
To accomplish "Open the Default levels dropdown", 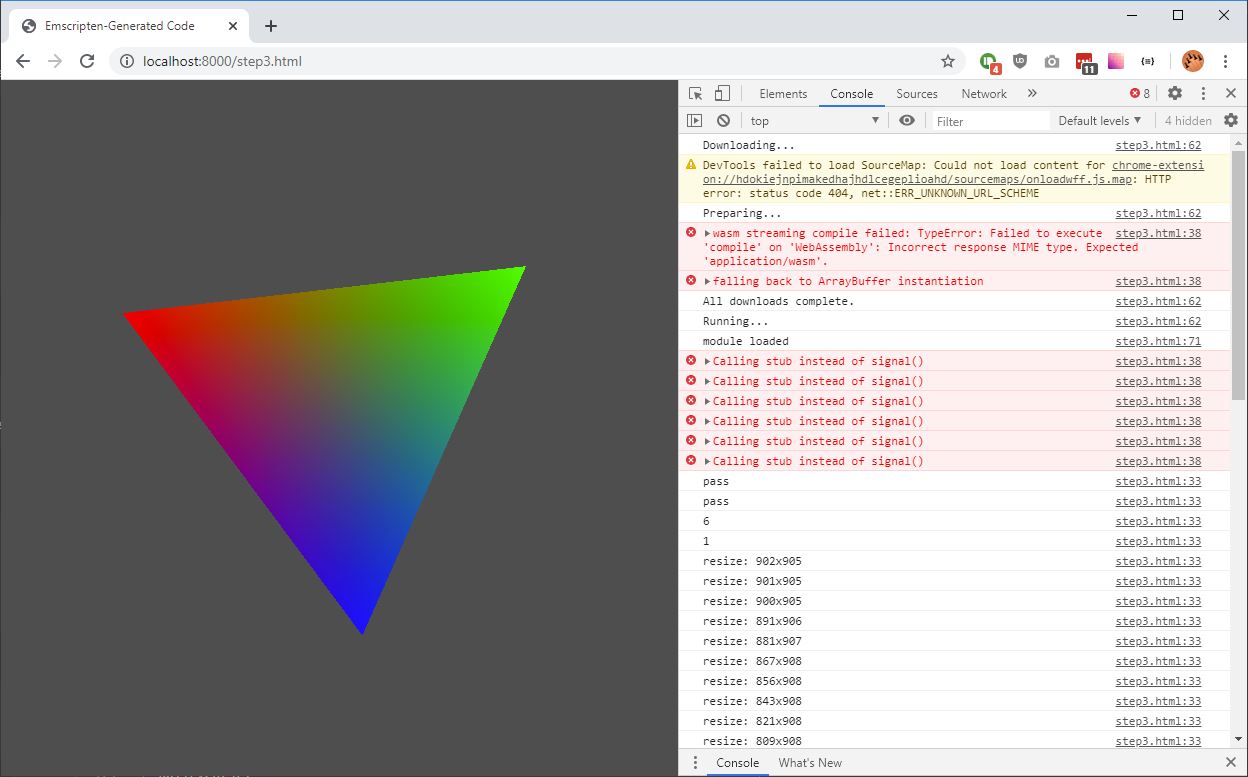I will [1099, 120].
